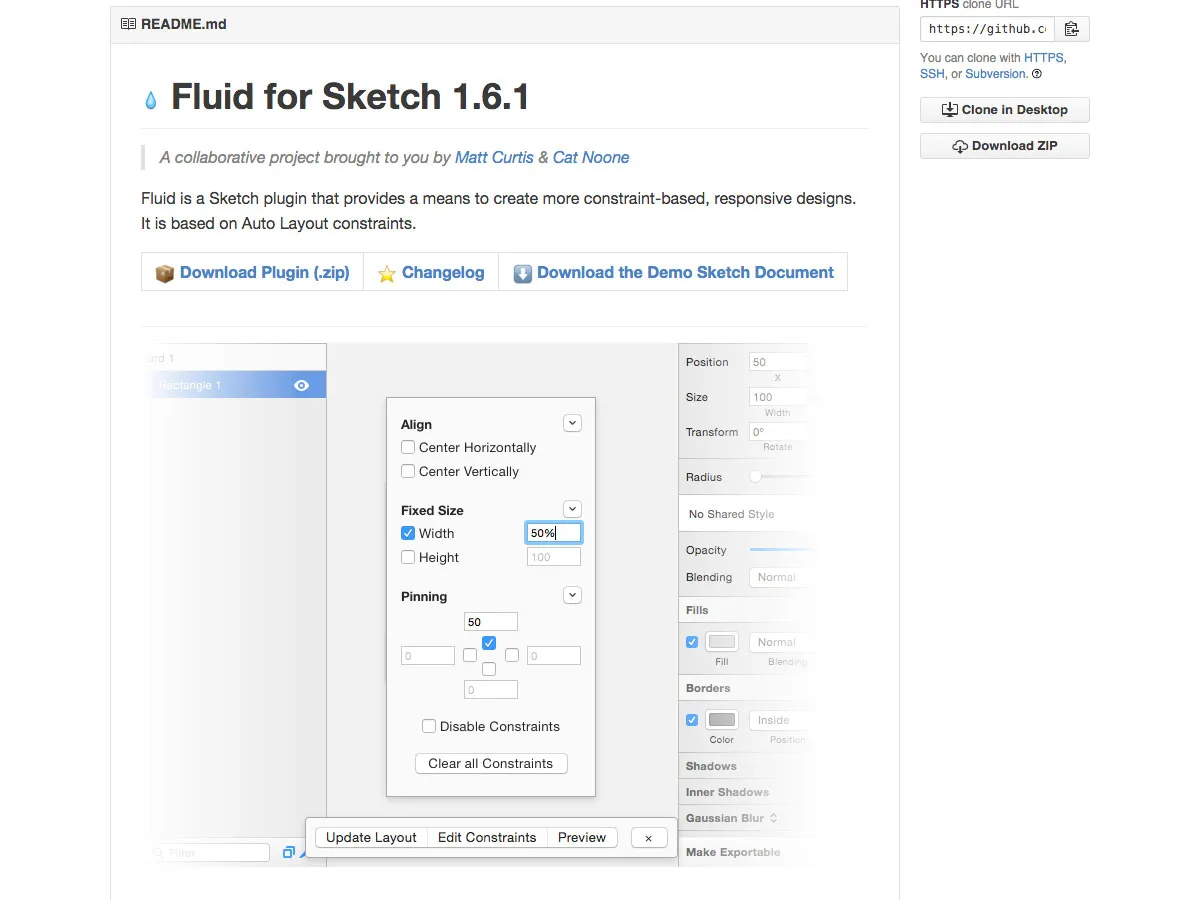Screen dimensions: 1200x900
Task: Click Update Layout segment
Action: (371, 838)
